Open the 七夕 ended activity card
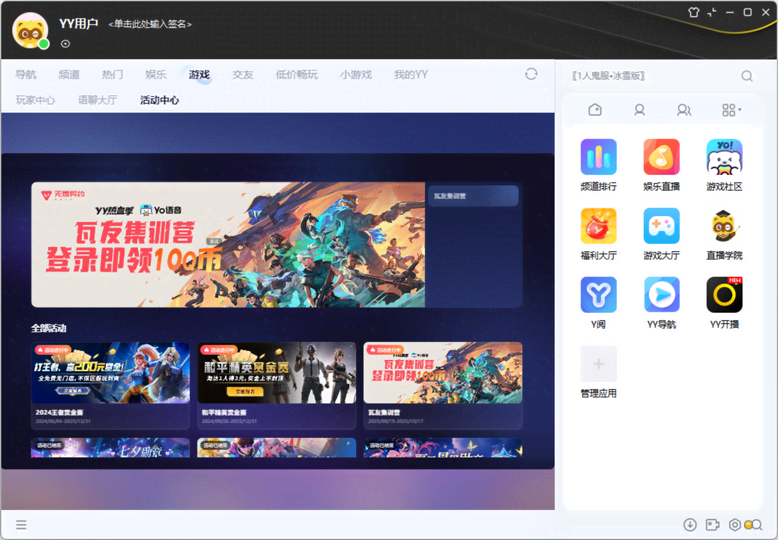778x540 pixels. click(110, 448)
